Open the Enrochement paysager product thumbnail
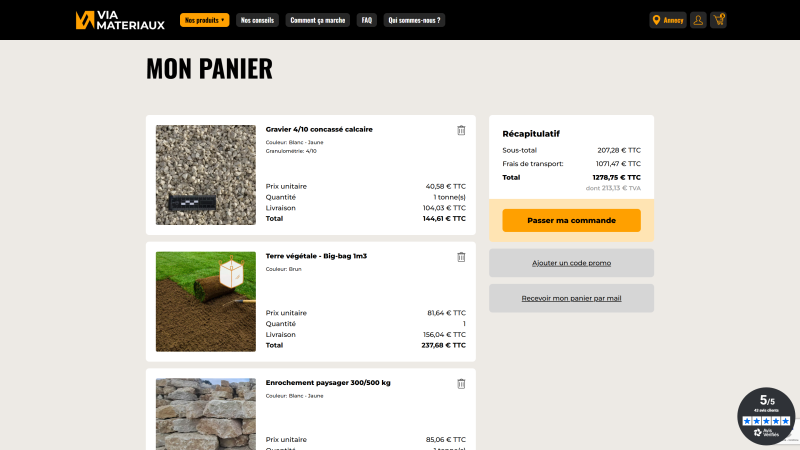The height and width of the screenshot is (450, 800). click(x=206, y=414)
